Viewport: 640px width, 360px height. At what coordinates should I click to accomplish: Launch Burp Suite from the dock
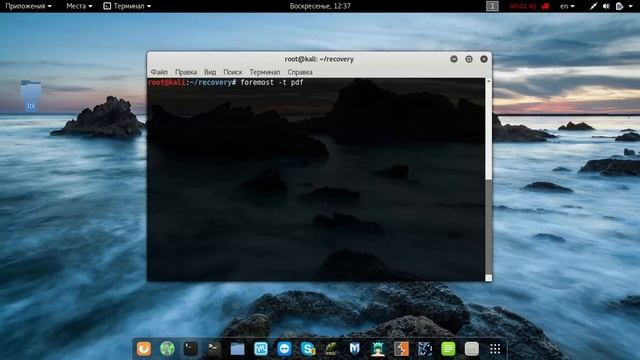pyautogui.click(x=401, y=349)
